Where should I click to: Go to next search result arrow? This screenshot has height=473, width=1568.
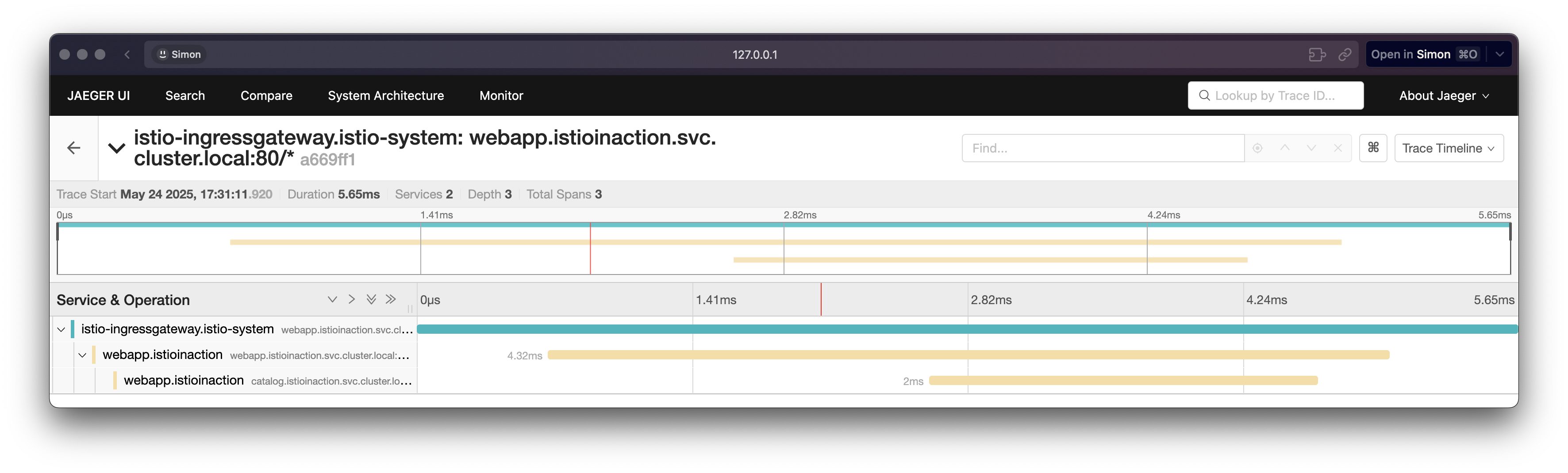[x=1311, y=148]
